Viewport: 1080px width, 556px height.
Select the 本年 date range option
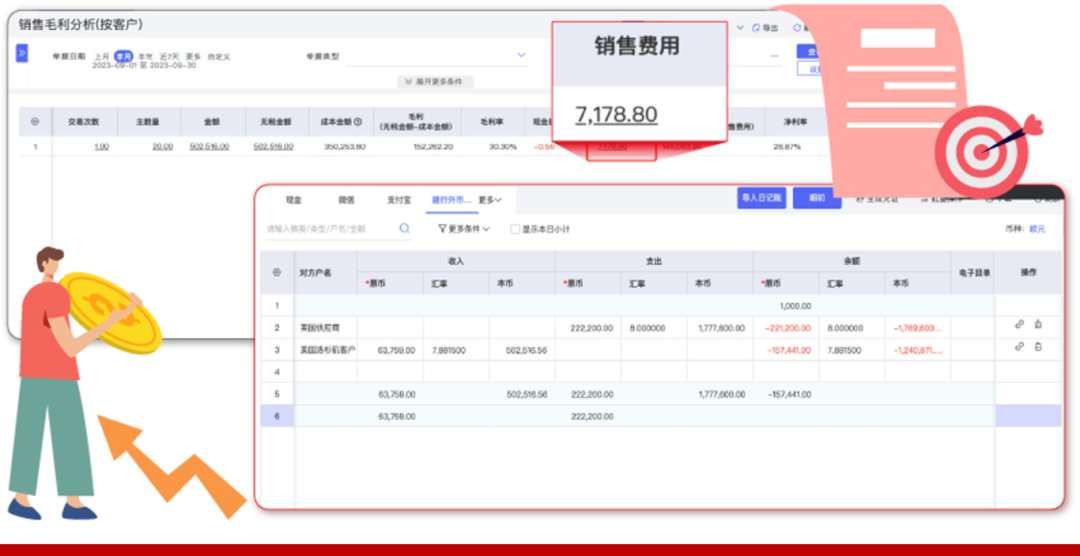145,56
